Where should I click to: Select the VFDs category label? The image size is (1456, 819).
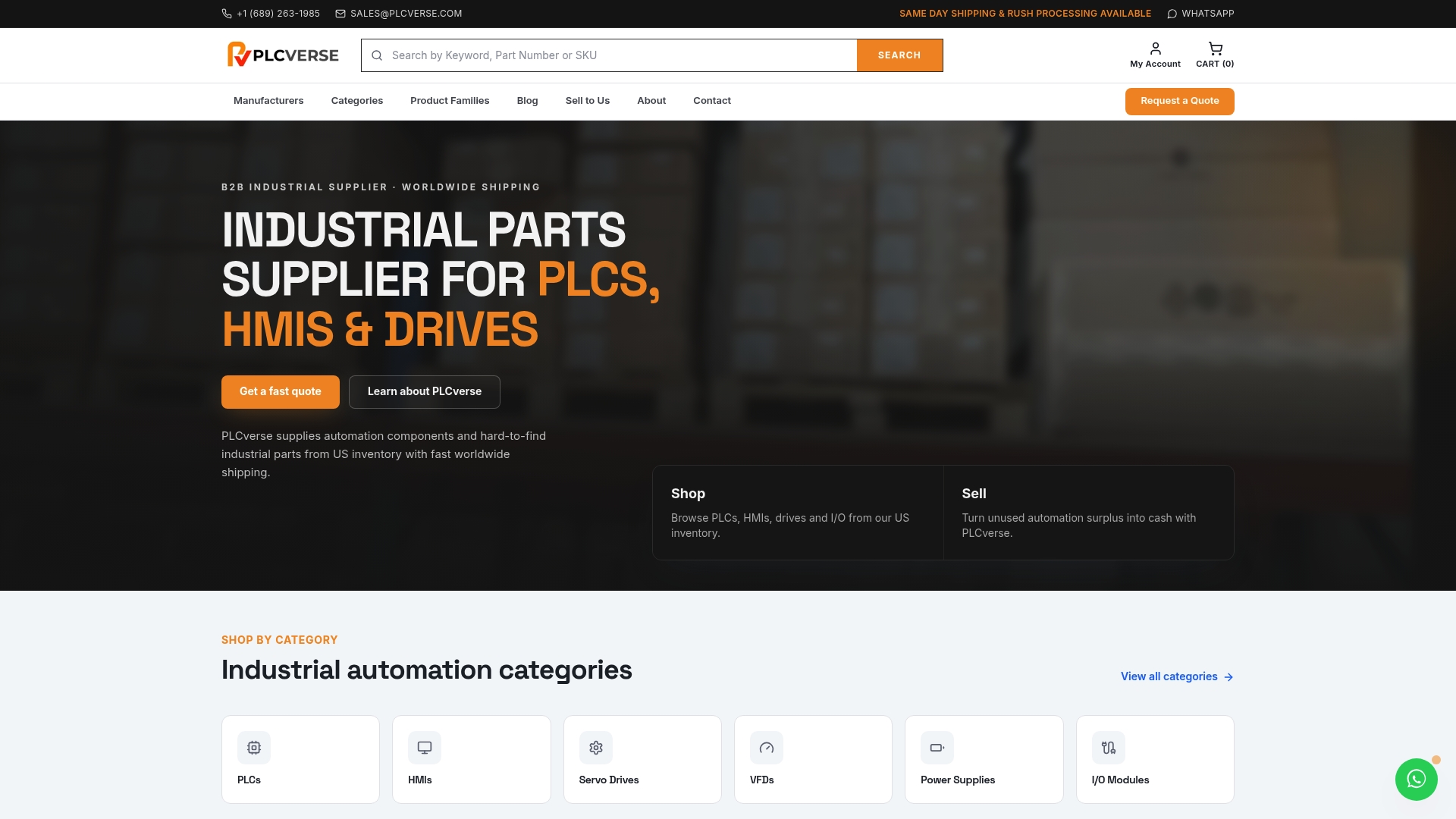point(762,780)
